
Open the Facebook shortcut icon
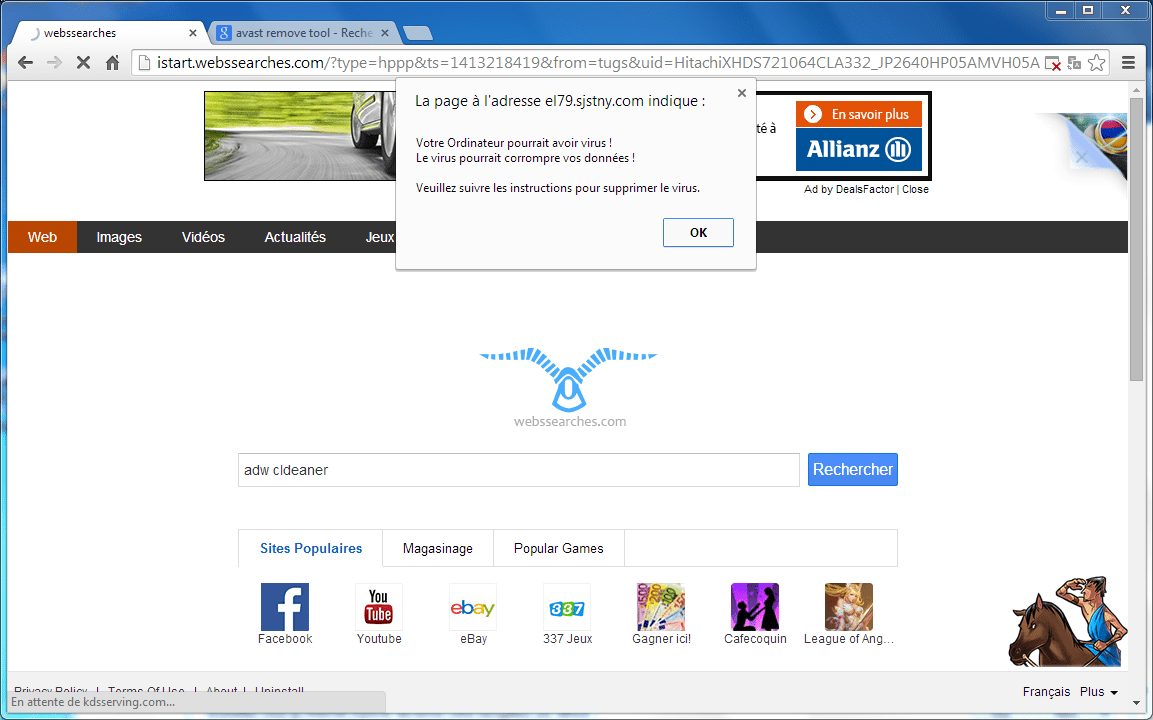pos(285,607)
